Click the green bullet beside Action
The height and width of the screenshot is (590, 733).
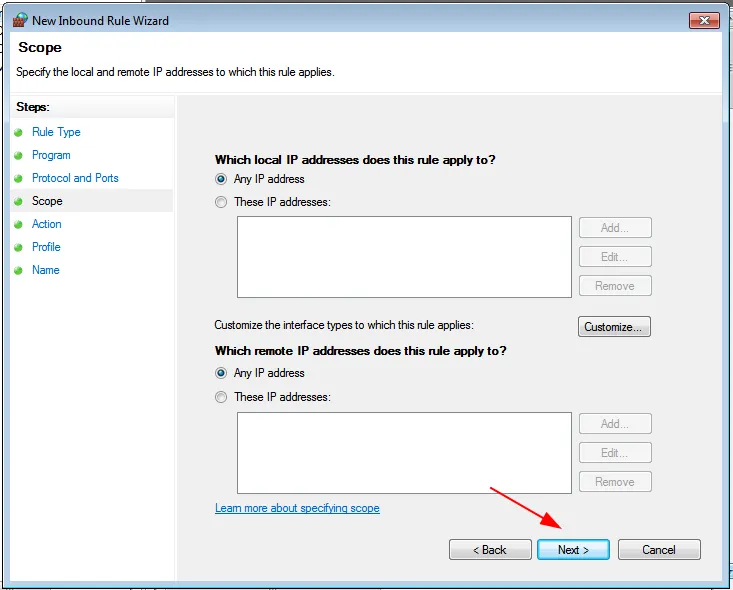[x=18, y=224]
